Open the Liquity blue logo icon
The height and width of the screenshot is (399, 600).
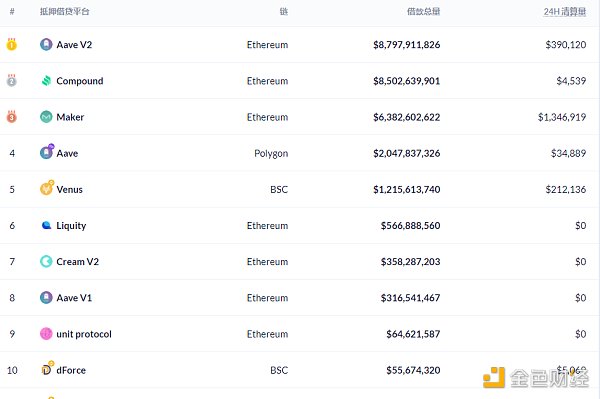click(46, 225)
